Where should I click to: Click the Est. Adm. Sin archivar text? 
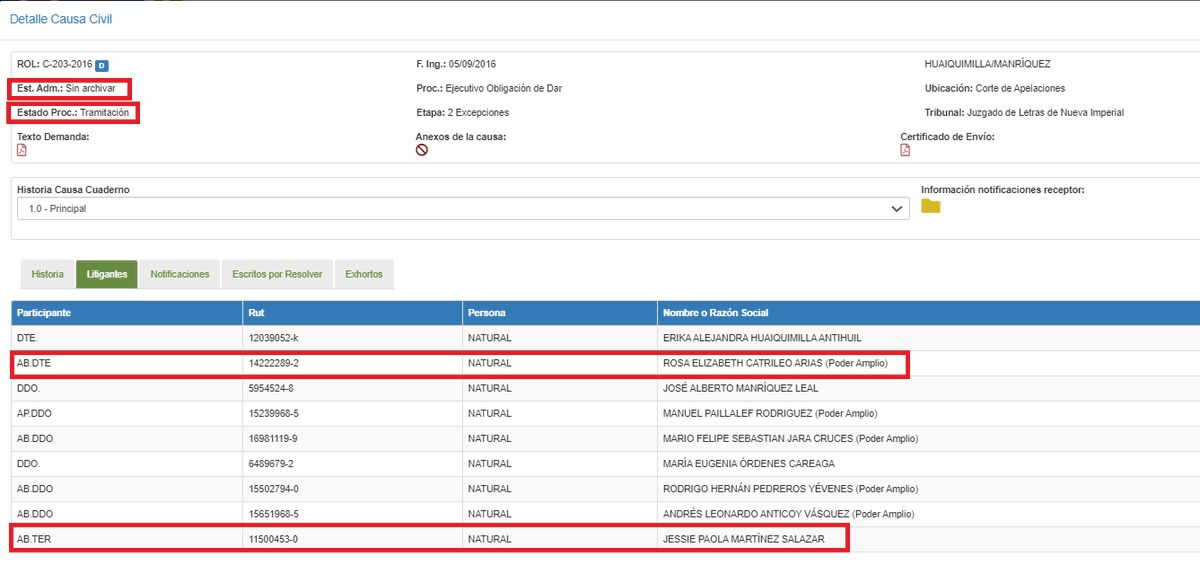[66, 88]
